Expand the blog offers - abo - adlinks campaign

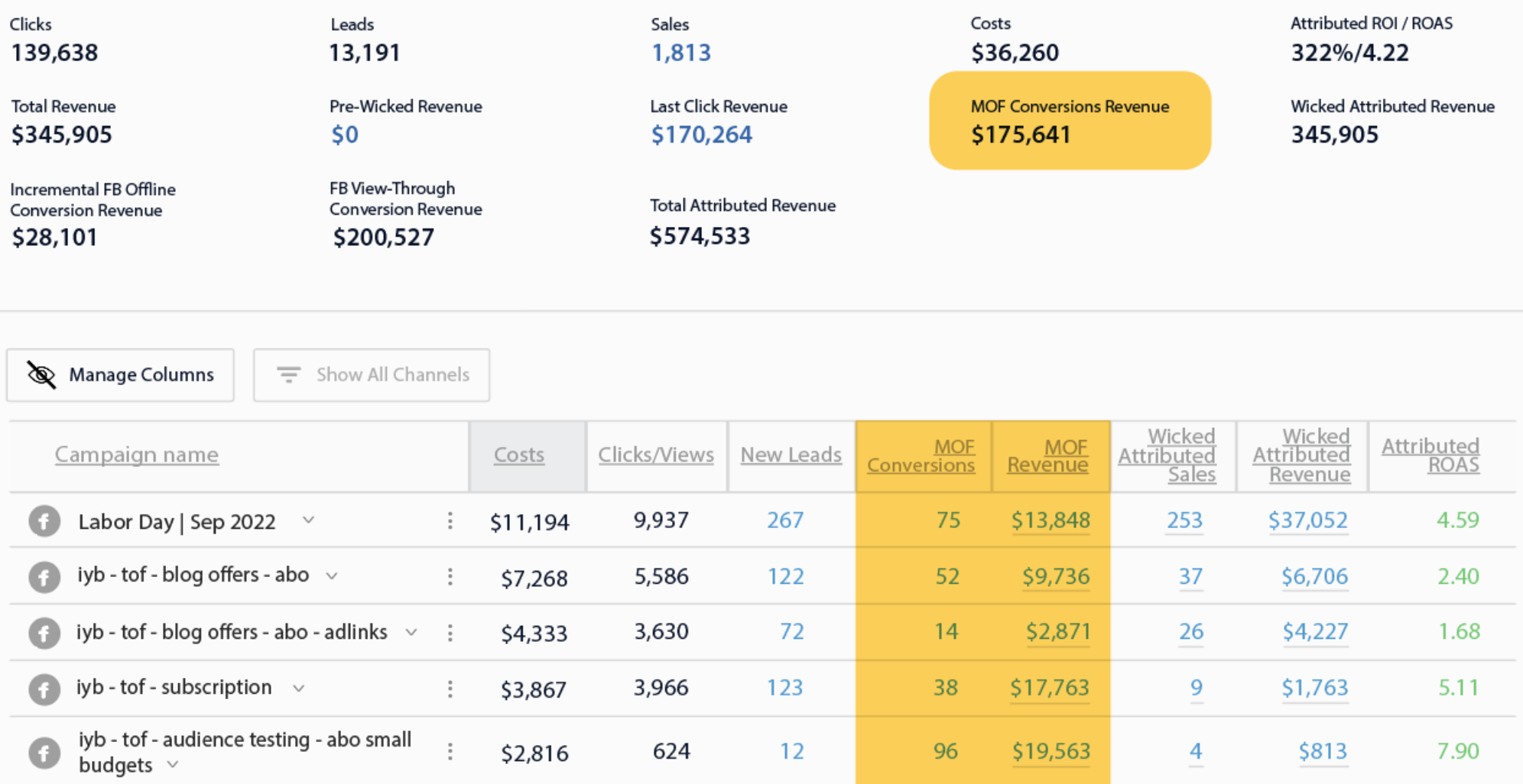coord(411,633)
